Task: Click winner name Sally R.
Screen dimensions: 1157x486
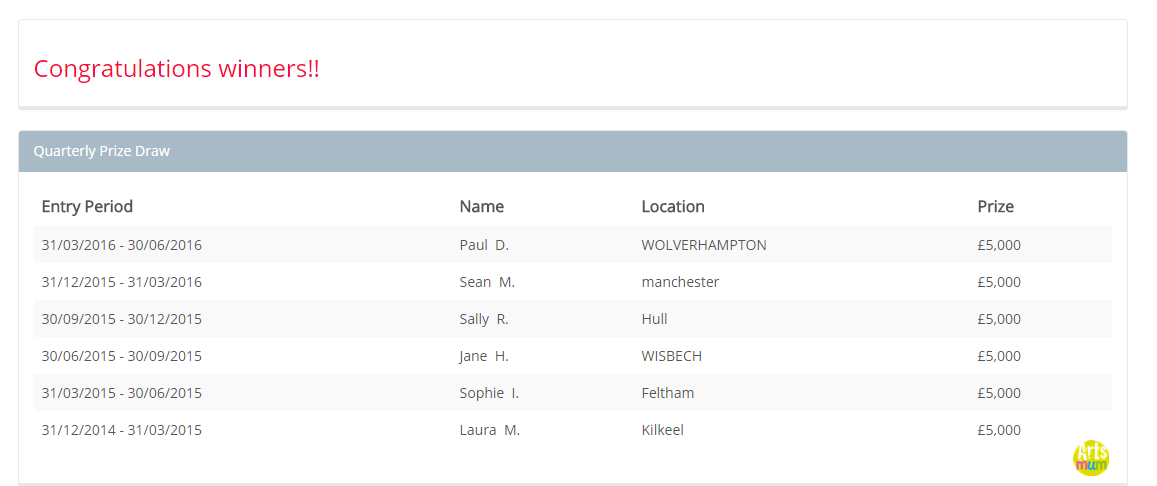Action: tap(484, 319)
